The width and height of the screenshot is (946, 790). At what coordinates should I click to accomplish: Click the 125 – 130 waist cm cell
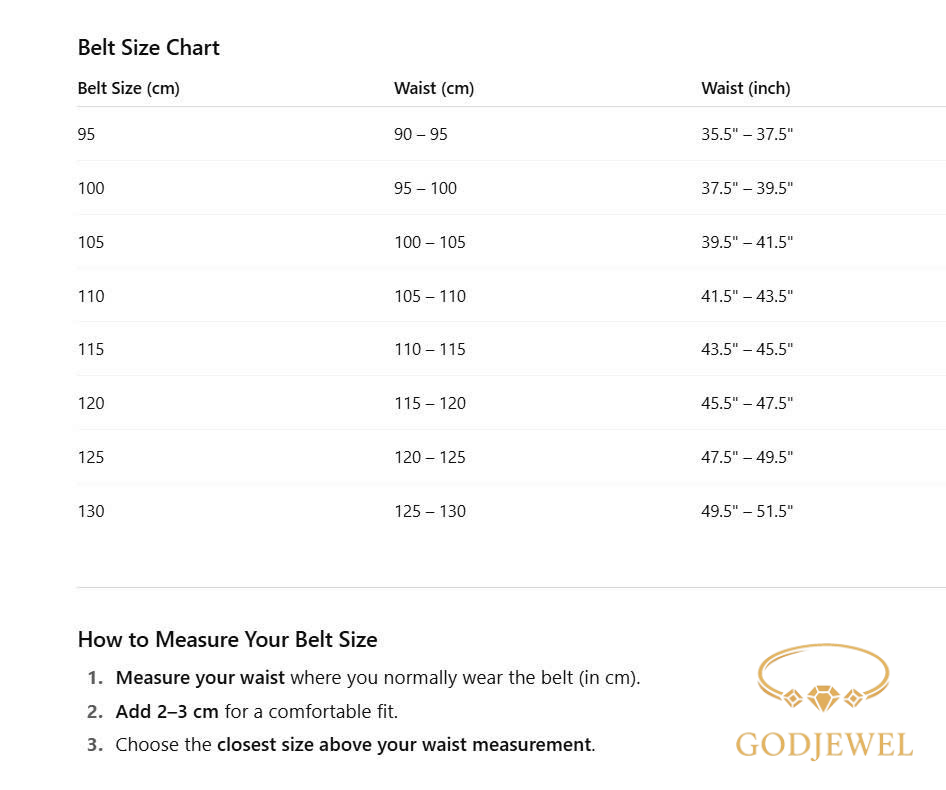[430, 511]
